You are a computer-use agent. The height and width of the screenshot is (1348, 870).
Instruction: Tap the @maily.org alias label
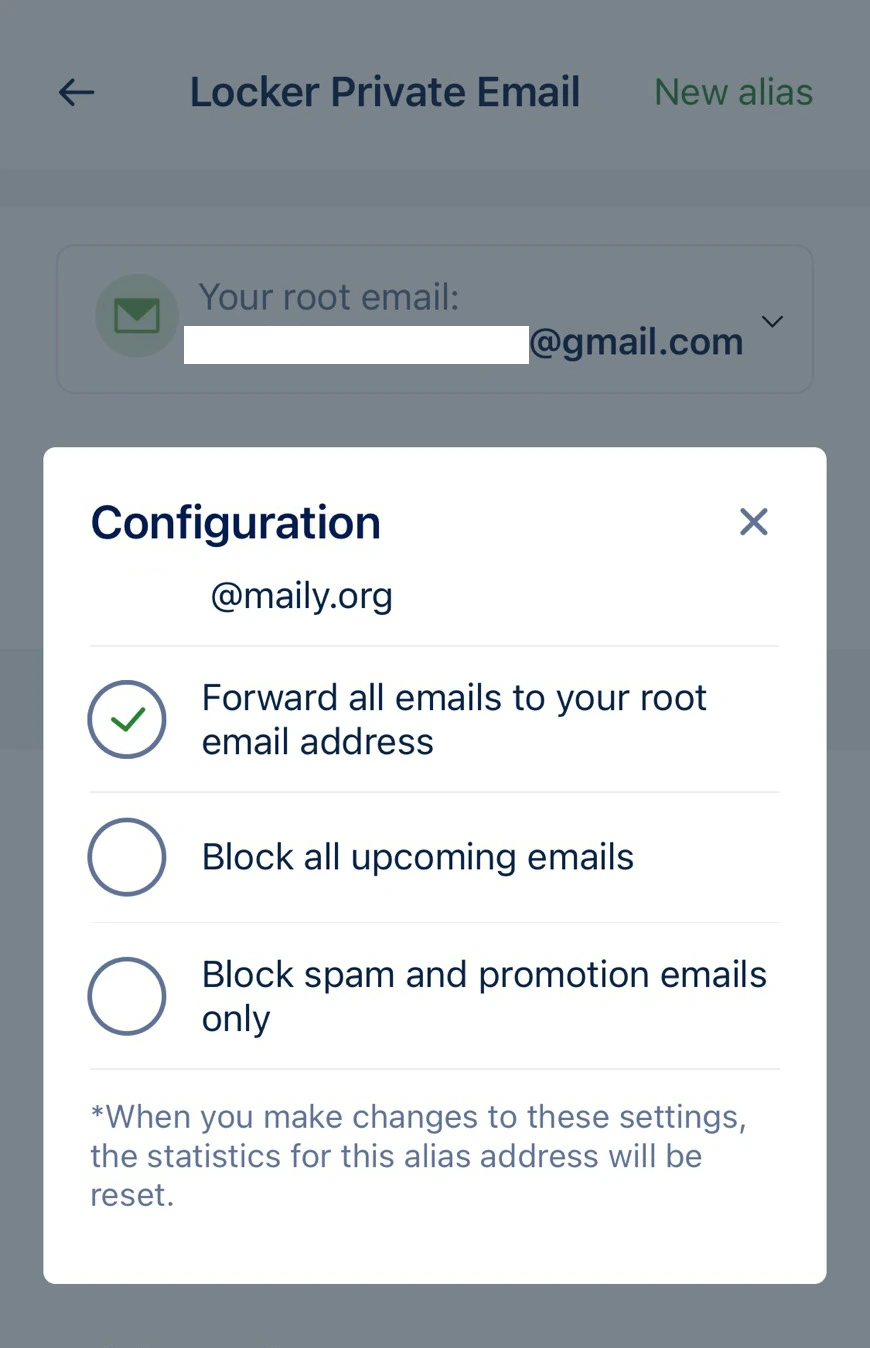pos(301,595)
